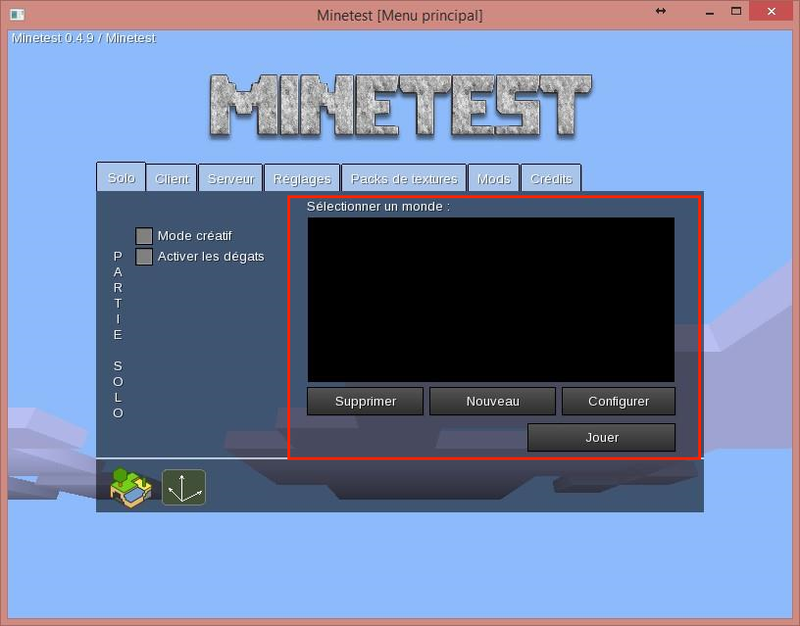Switch to the Solo tab

pos(121,178)
